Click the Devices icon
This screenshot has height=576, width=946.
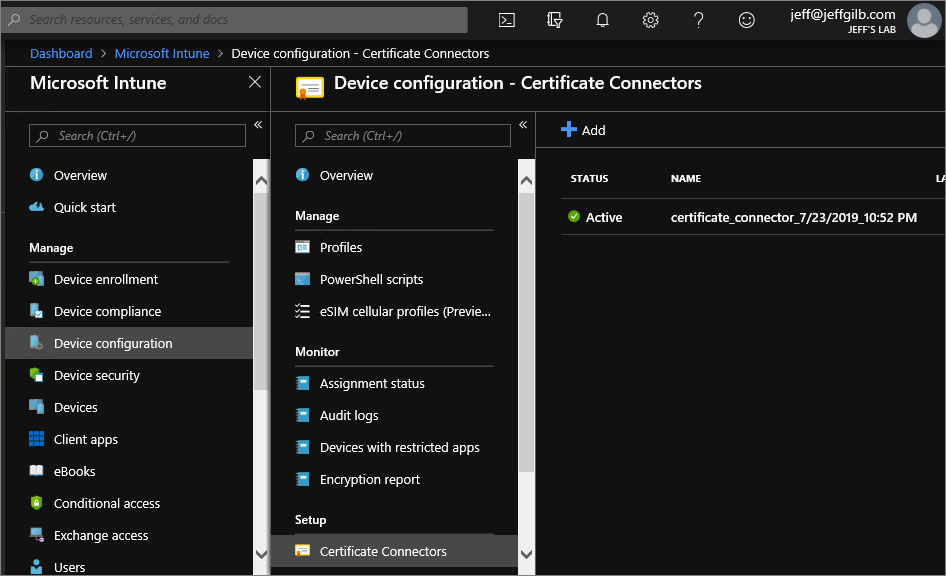pos(36,407)
